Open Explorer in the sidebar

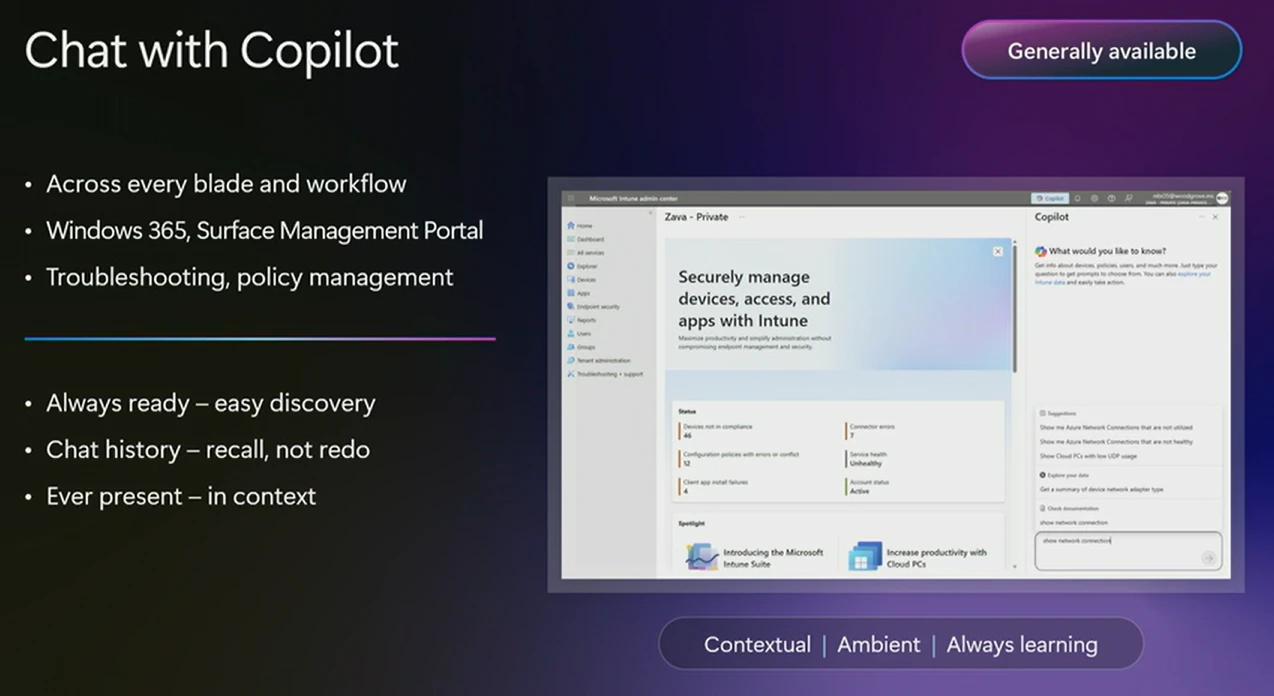point(583,266)
